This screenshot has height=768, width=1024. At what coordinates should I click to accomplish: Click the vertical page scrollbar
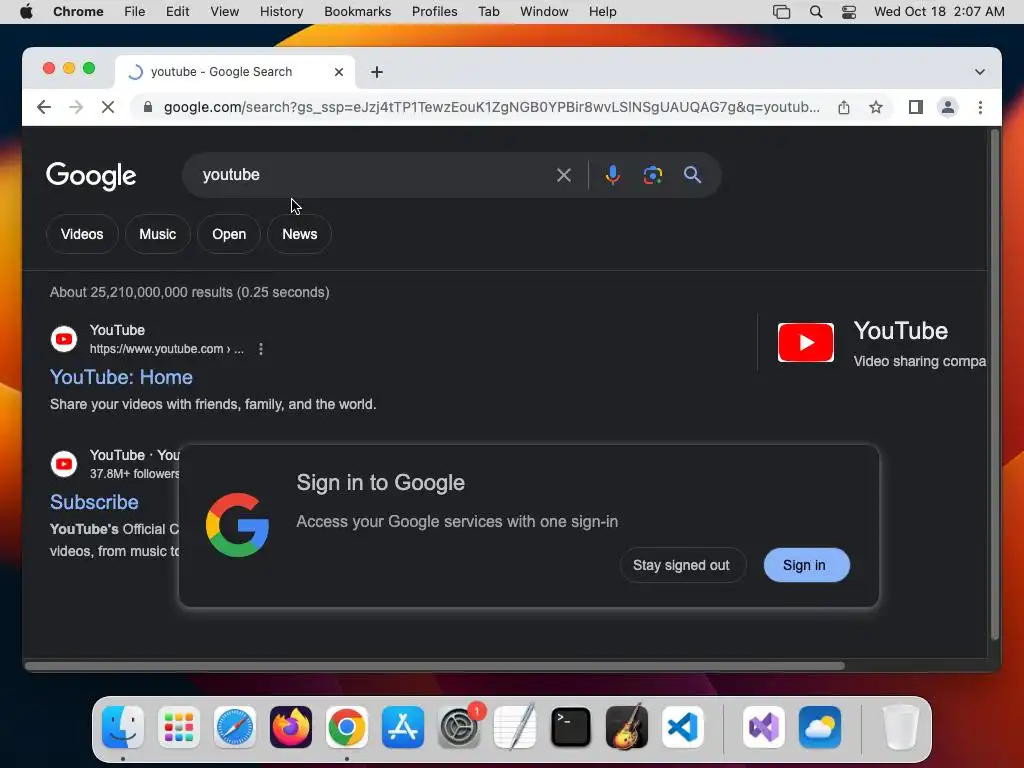point(995,385)
